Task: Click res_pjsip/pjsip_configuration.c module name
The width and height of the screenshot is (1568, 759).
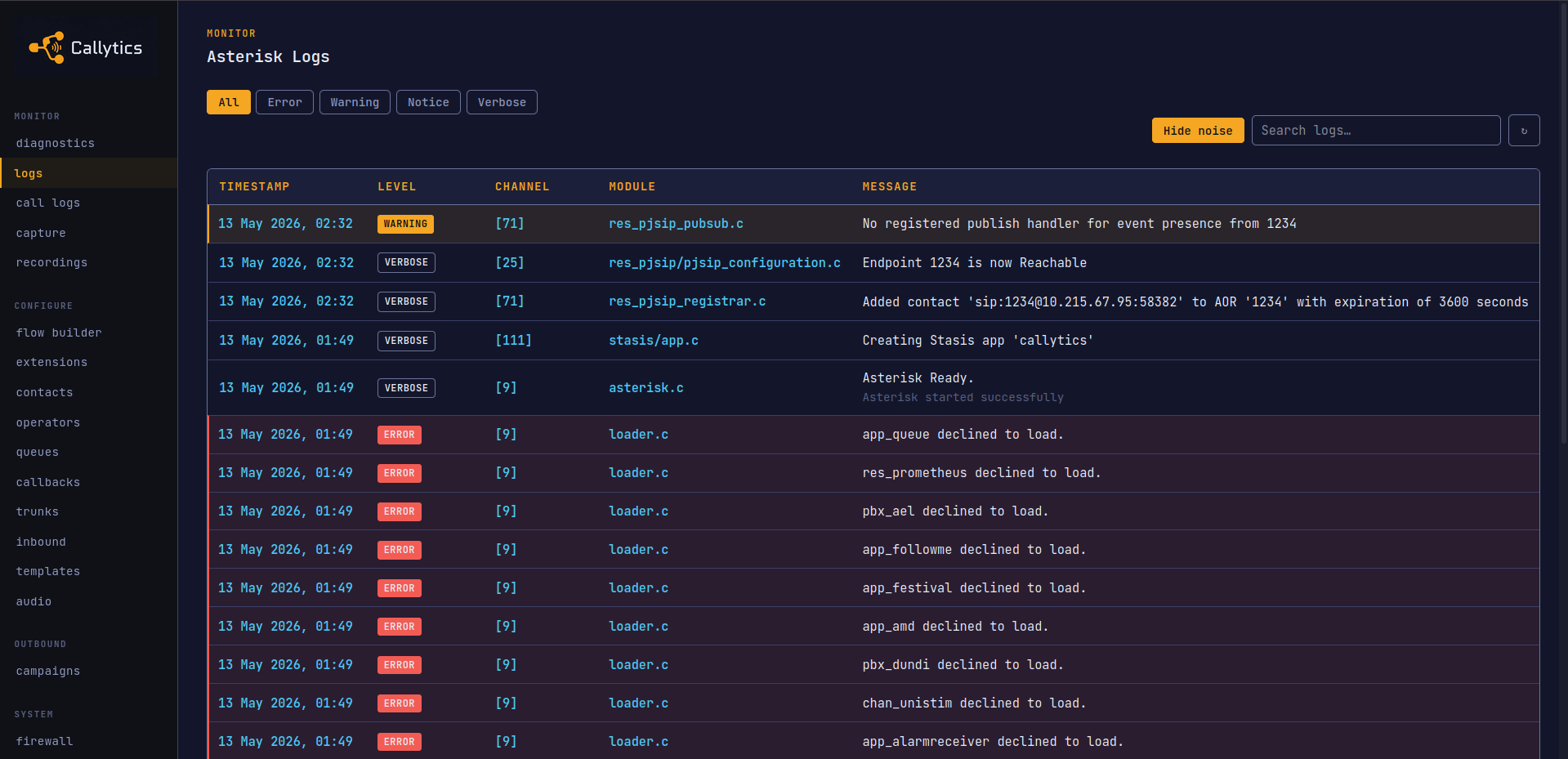Action: (x=724, y=262)
